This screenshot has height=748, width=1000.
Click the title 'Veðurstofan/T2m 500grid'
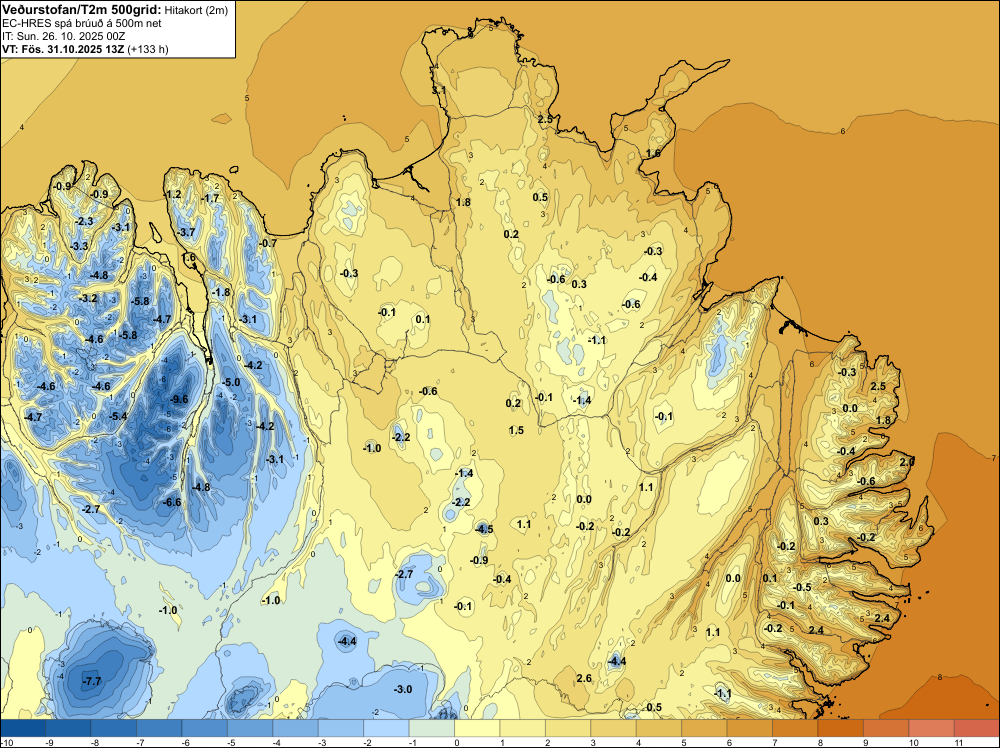click(x=82, y=10)
